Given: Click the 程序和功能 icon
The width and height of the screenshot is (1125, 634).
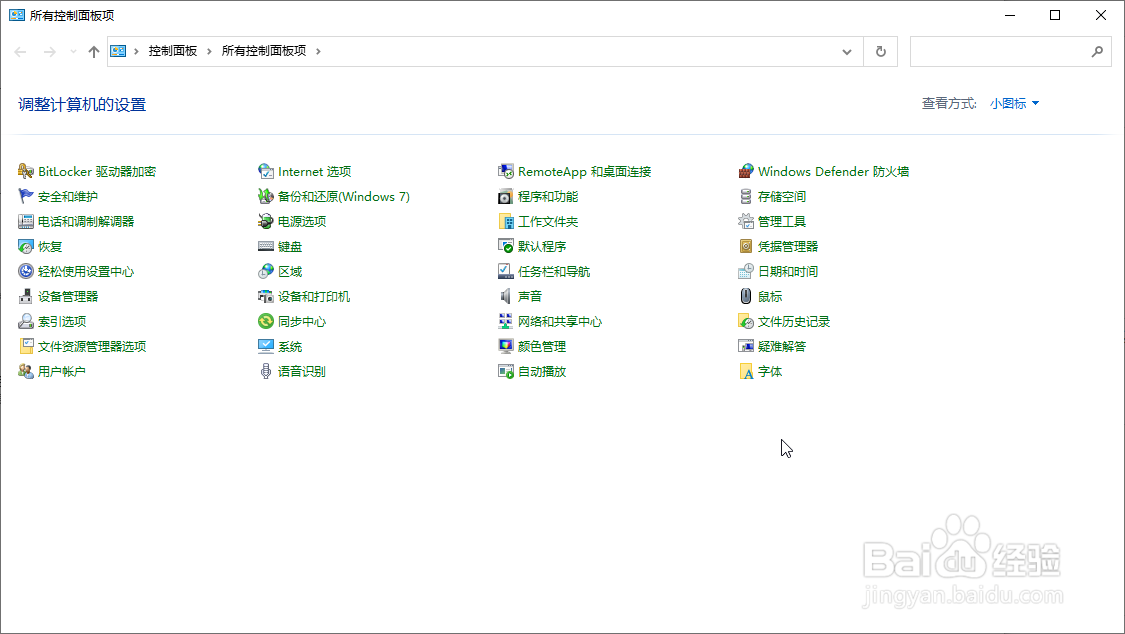Looking at the screenshot, I should click(506, 197).
